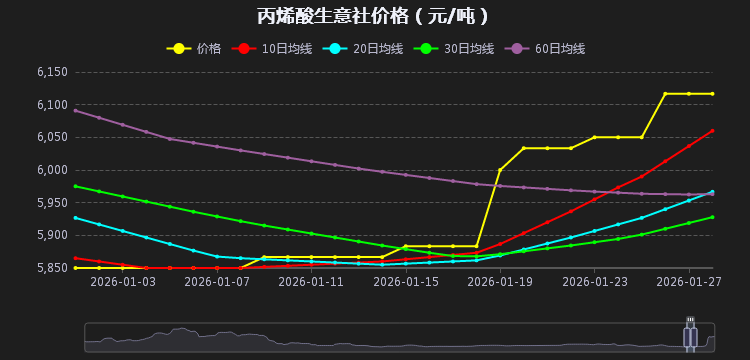Click the 5,900 y-axis label

pos(52,235)
